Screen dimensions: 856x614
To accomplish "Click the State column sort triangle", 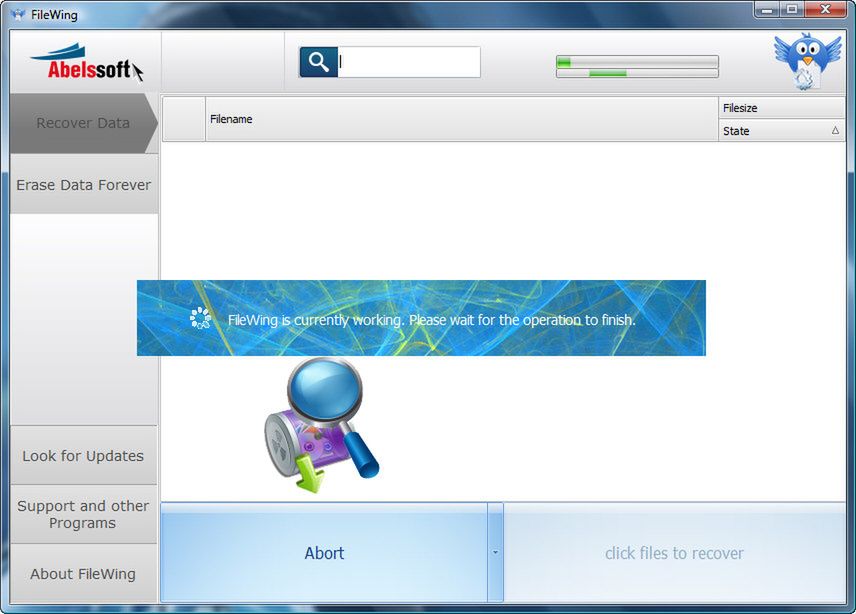I will [x=835, y=130].
